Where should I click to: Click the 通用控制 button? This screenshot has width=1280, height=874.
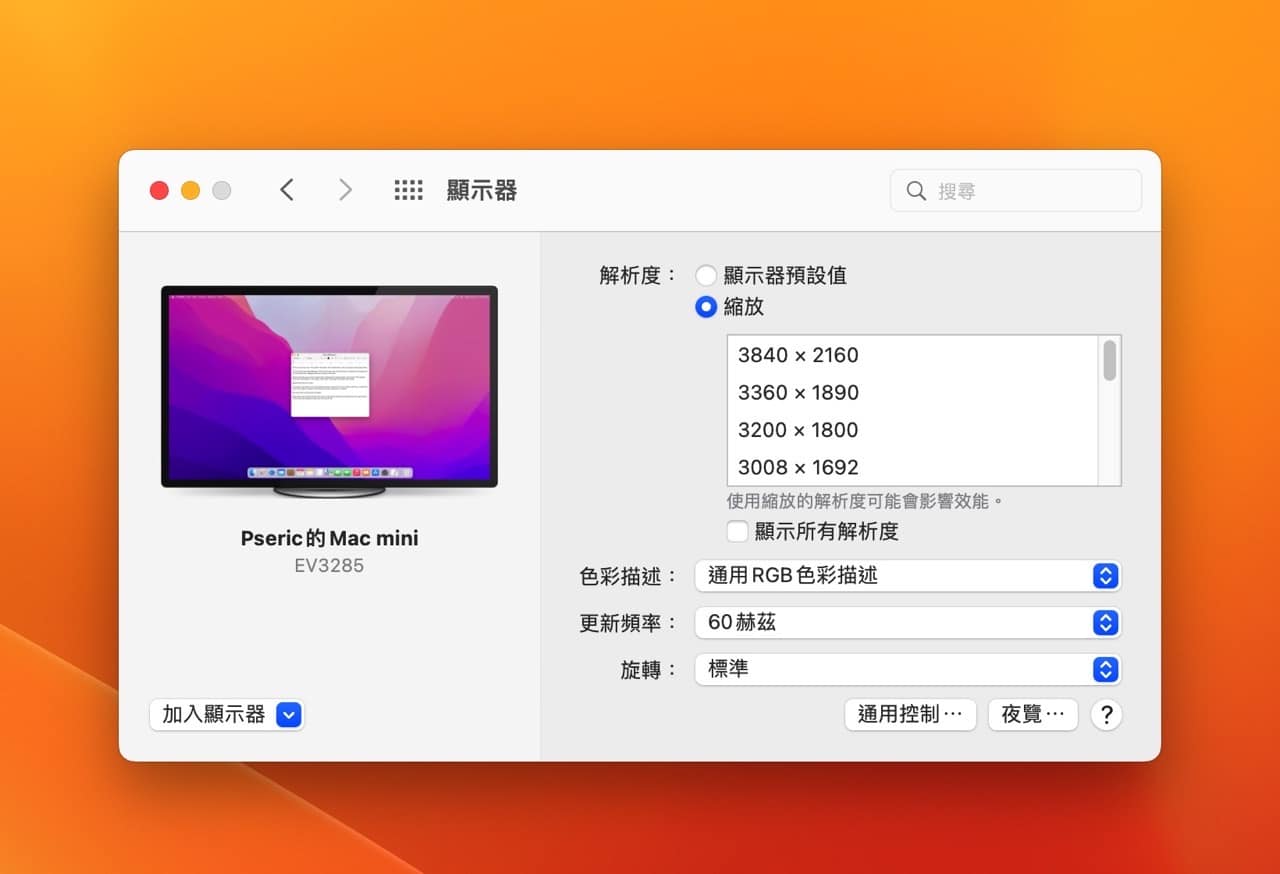(910, 714)
